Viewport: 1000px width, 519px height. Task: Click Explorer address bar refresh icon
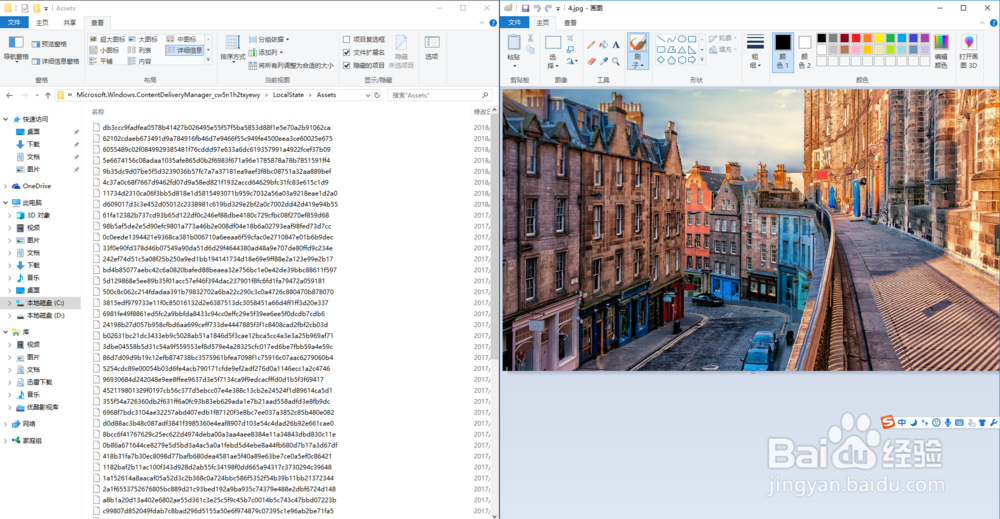coord(377,95)
